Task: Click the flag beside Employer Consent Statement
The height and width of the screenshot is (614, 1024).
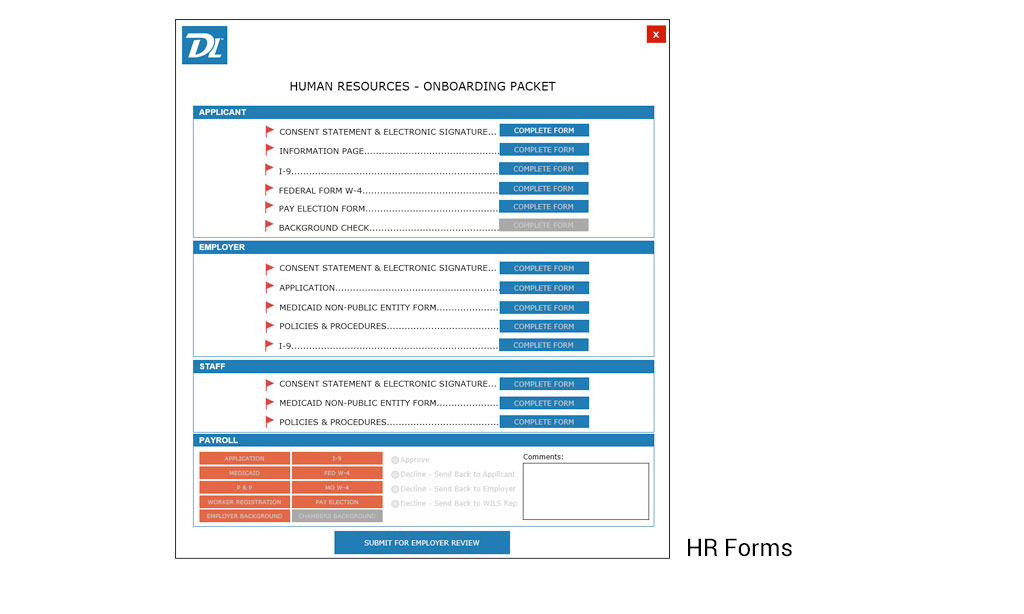Action: click(269, 268)
